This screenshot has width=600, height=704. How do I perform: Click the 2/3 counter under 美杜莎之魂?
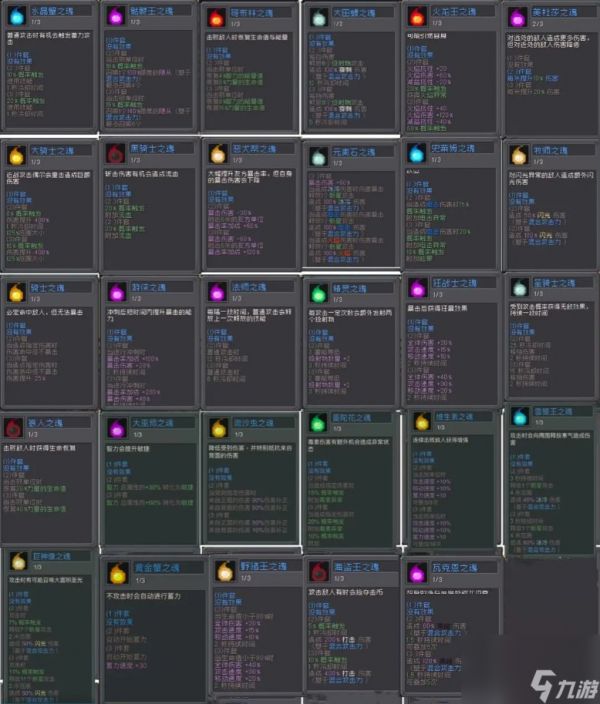coord(538,23)
